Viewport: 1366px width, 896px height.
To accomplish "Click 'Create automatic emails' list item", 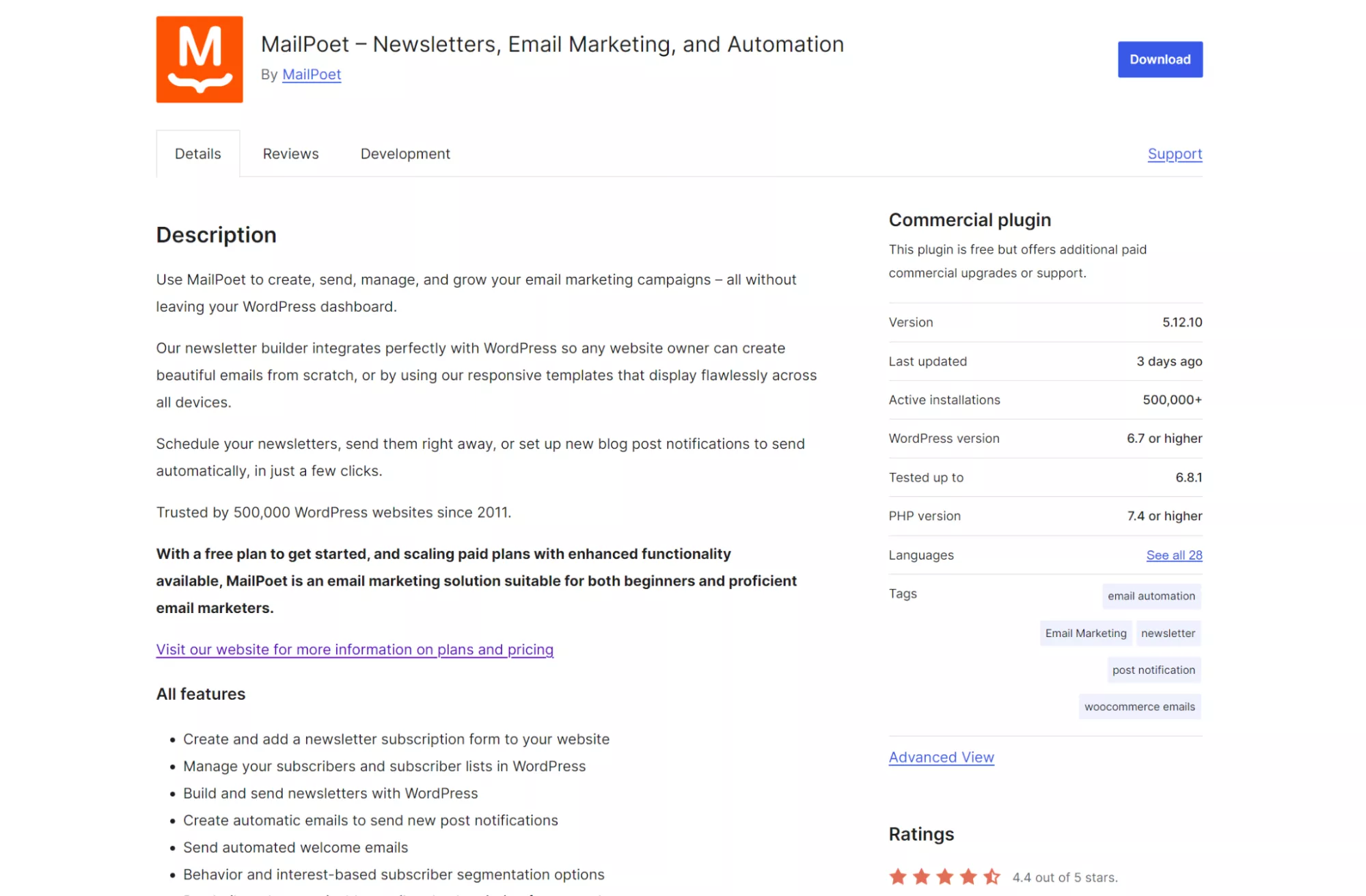I will [x=370, y=820].
